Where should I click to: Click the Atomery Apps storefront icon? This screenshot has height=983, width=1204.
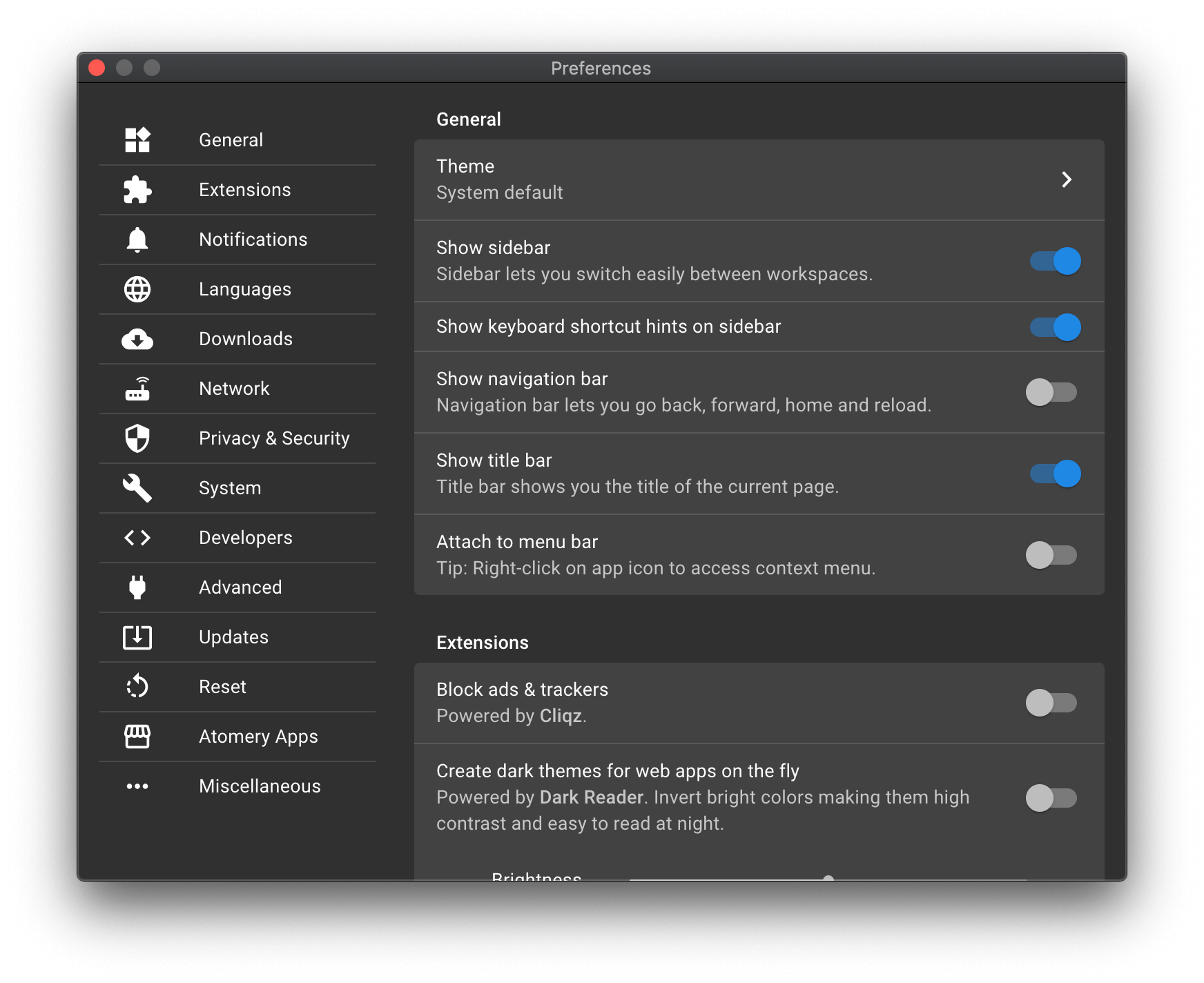[137, 737]
